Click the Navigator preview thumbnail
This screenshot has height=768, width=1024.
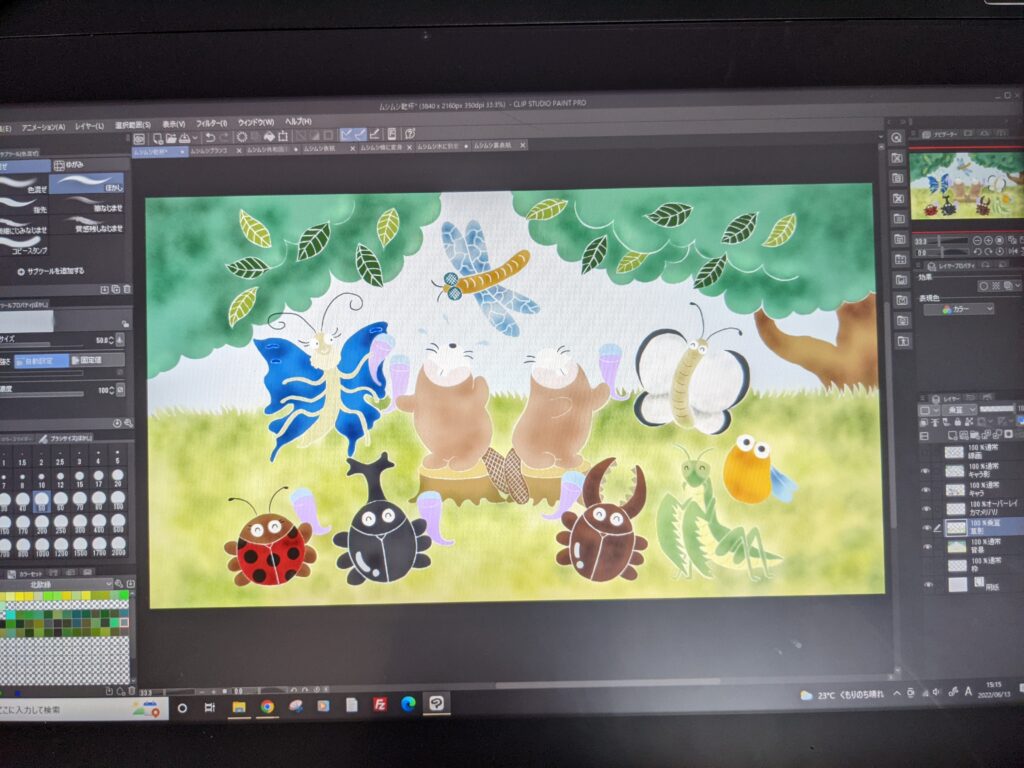[x=967, y=186]
